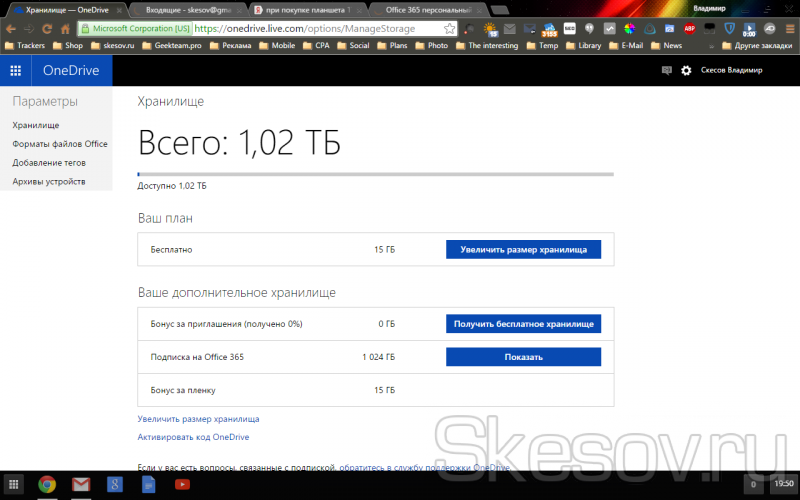800x500 pixels.
Task: Open Chrome from the taskbar shelf
Action: coord(47,485)
